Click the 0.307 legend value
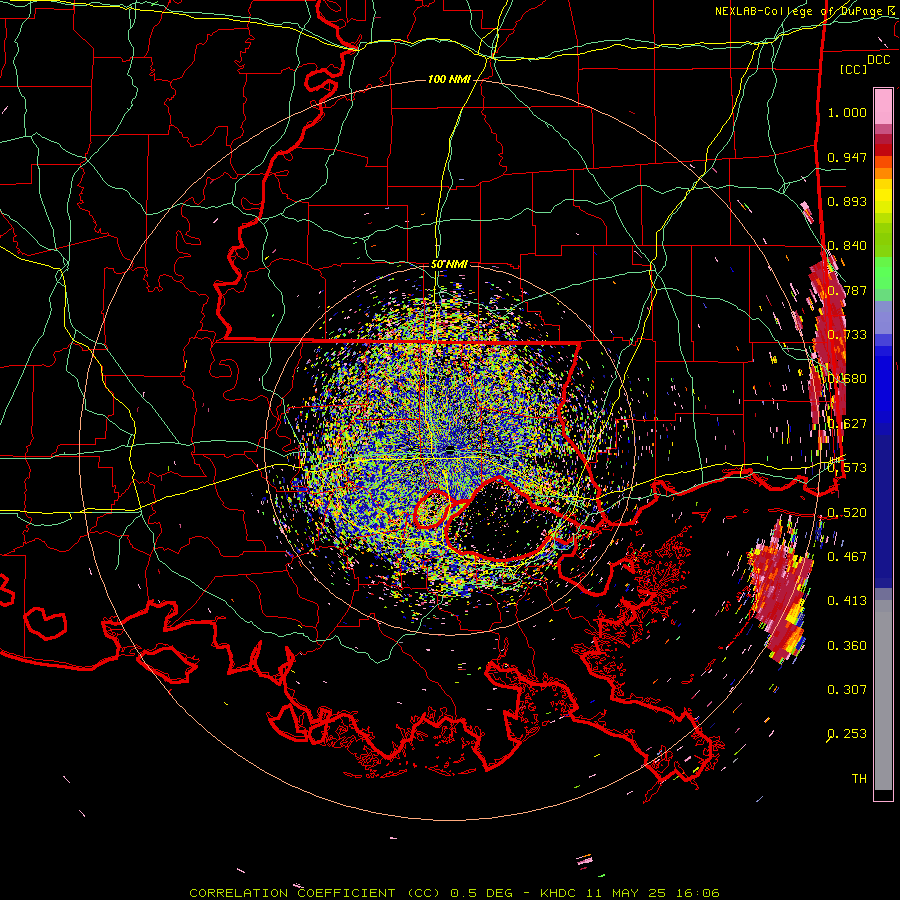 (847, 689)
